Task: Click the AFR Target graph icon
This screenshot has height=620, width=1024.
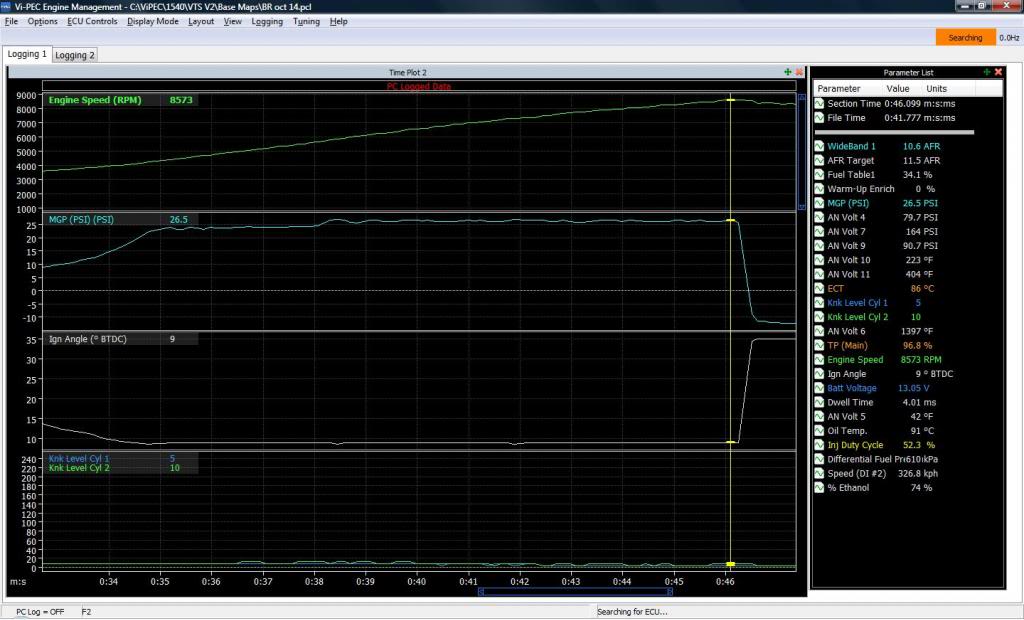Action: [x=819, y=160]
